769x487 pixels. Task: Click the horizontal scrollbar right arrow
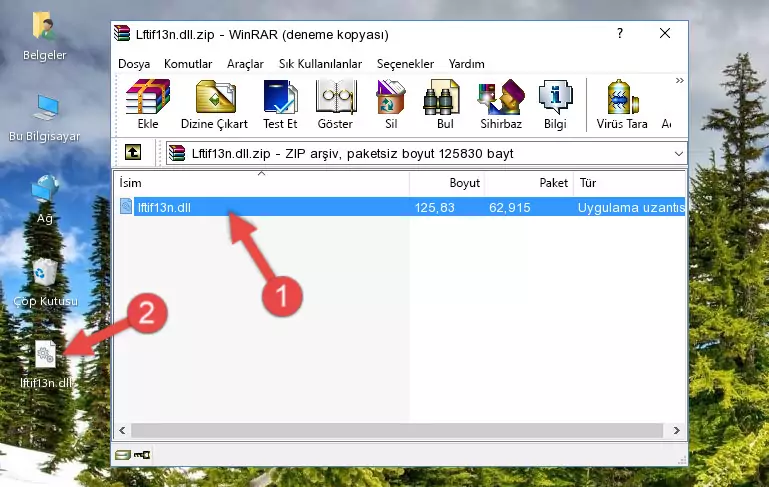676,431
